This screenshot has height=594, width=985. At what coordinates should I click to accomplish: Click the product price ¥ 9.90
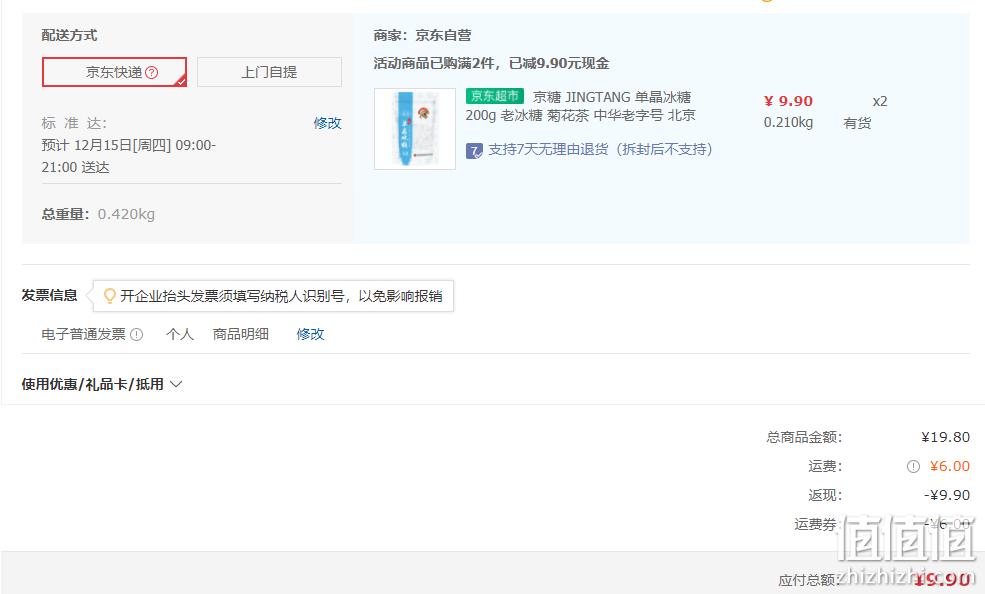pos(788,101)
